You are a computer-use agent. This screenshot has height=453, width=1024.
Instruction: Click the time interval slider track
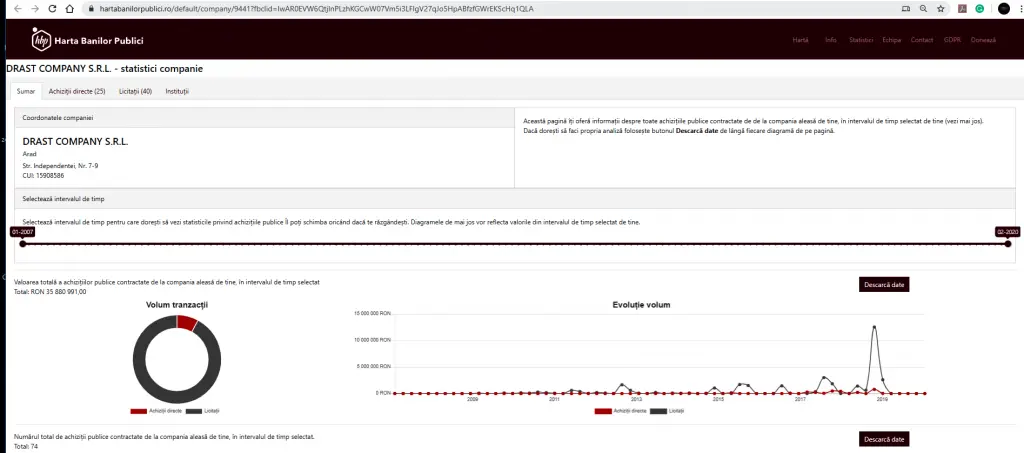click(515, 243)
